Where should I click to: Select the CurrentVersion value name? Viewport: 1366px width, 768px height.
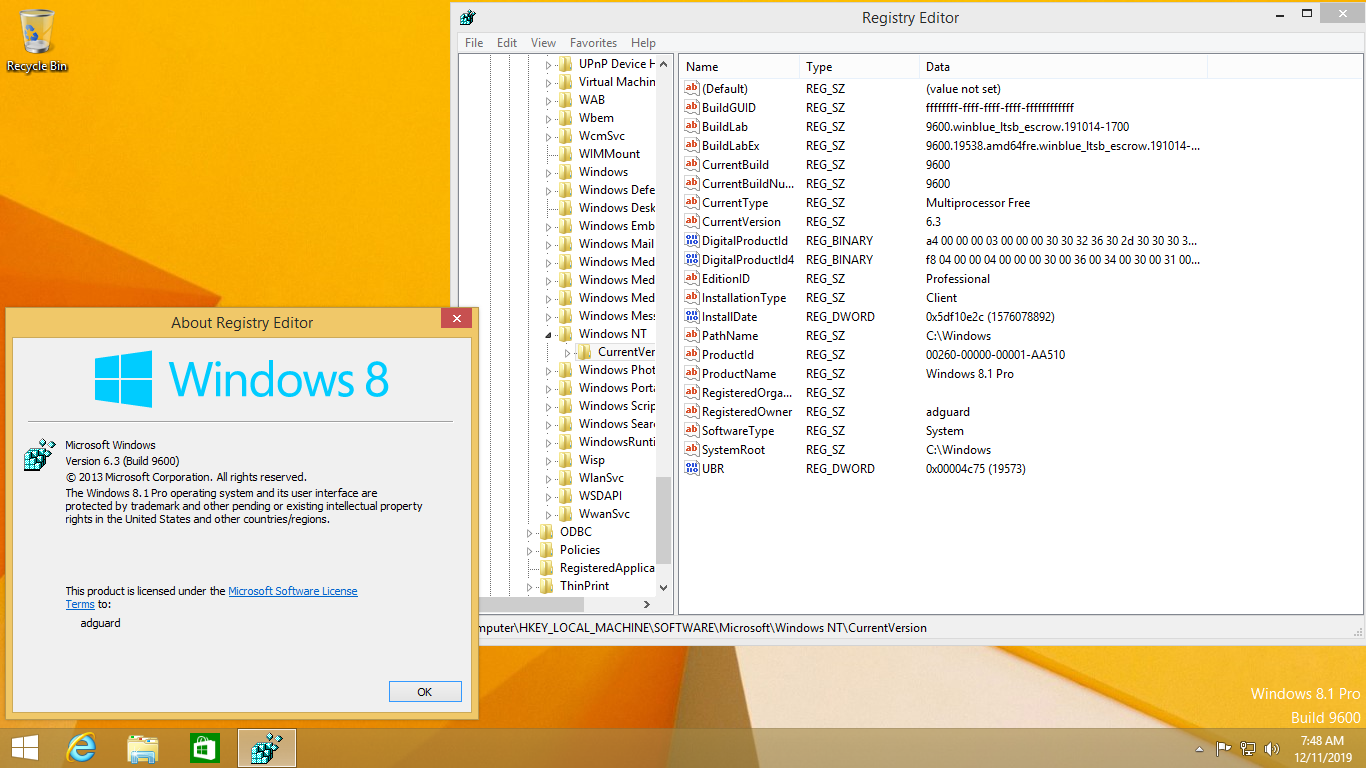pyautogui.click(x=741, y=222)
